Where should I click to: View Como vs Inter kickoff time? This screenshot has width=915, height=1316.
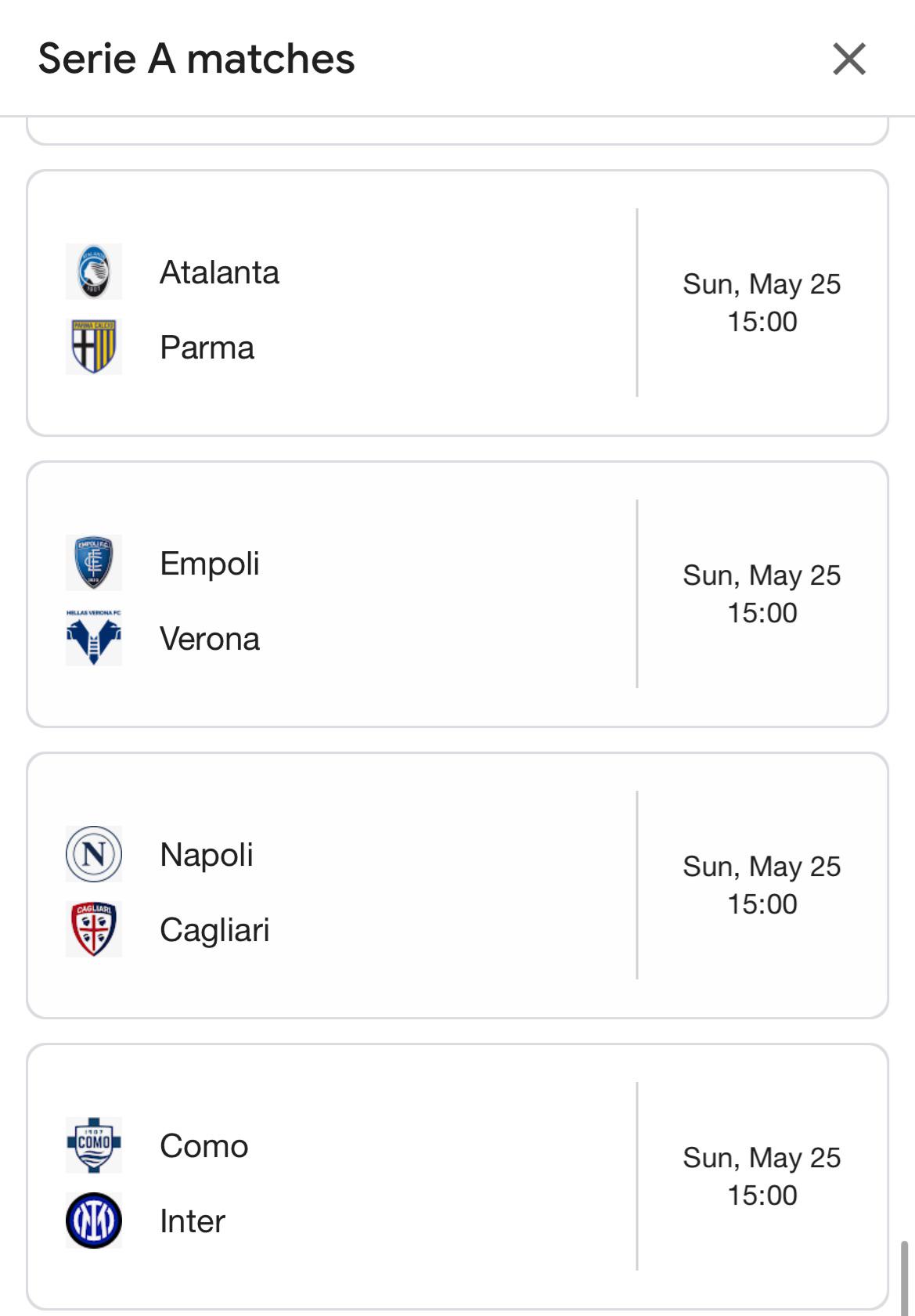click(x=762, y=1195)
